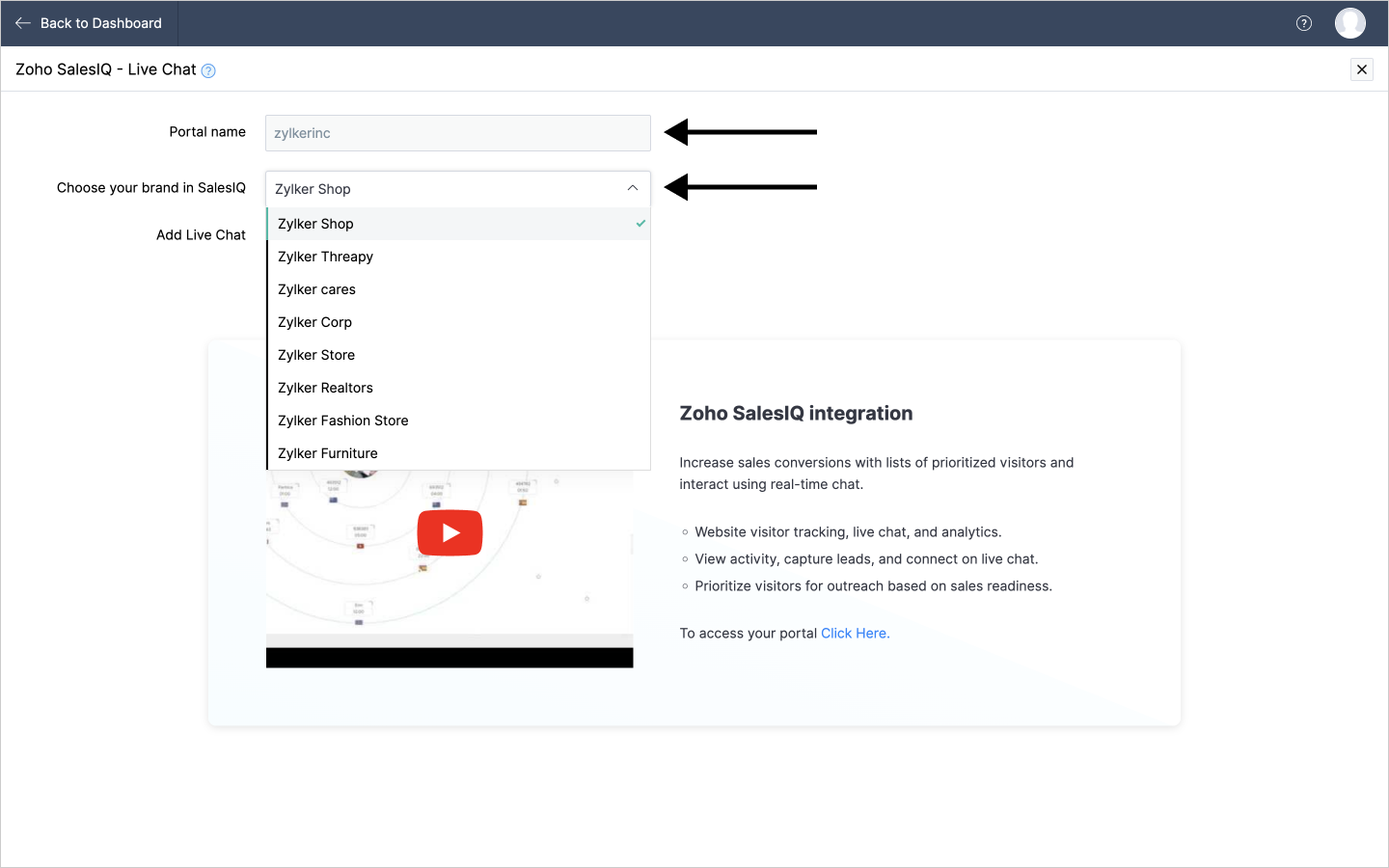Click the help icon beside Zoho SalesIQ - Live Chat
The image size is (1389, 868).
[208, 70]
